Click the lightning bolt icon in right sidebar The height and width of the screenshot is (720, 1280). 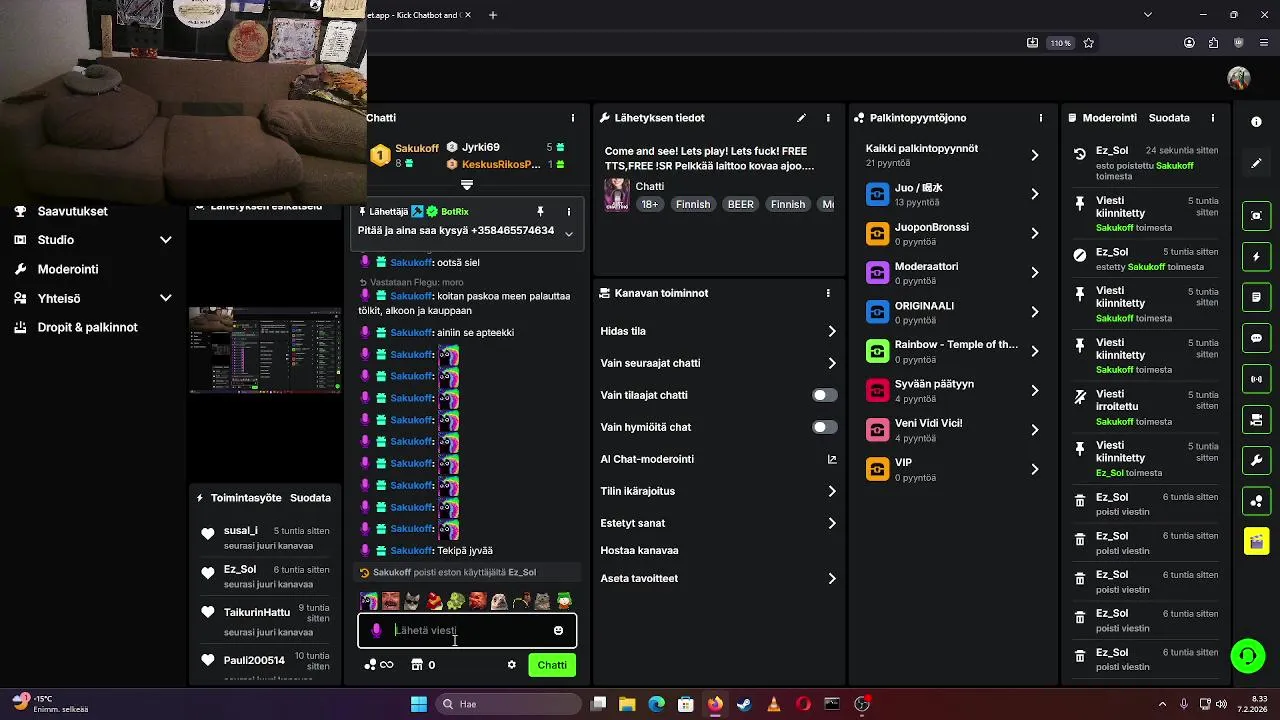pos(1256,257)
